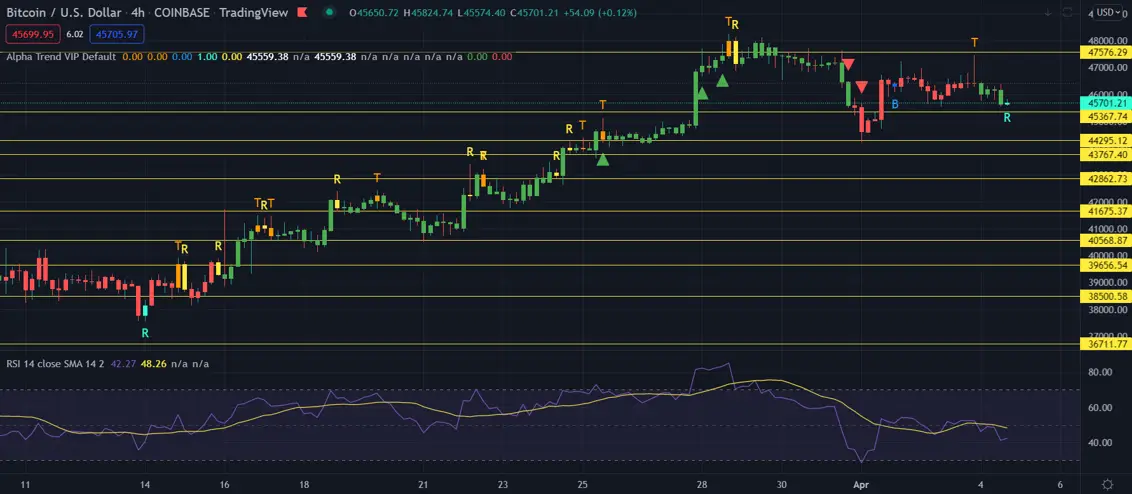This screenshot has height=494, width=1132.
Task: Click the blue B signal marker
Action: (x=895, y=104)
